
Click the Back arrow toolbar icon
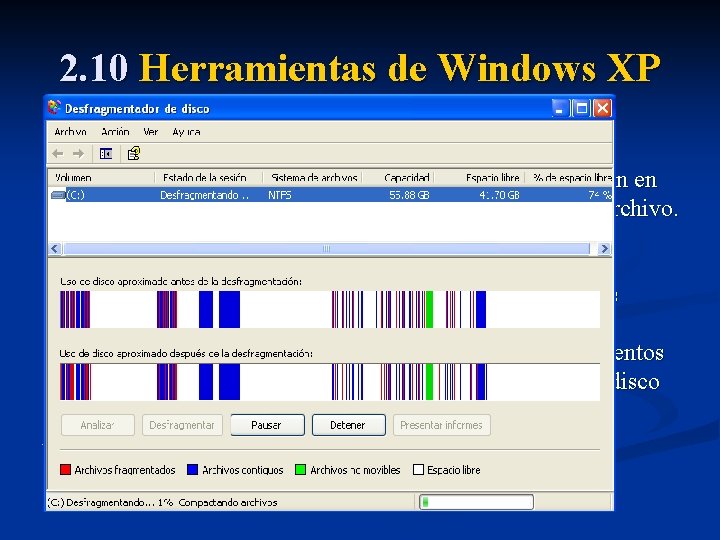coord(58,153)
